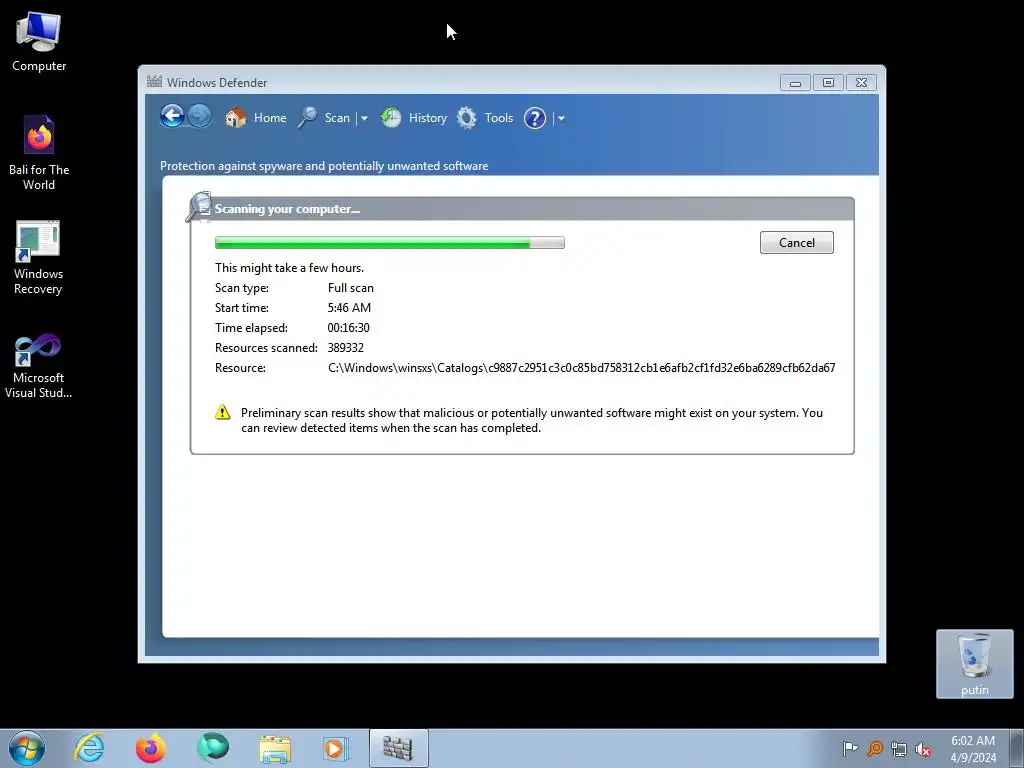The width and height of the screenshot is (1024, 768).
Task: Click the preliminary scan results warning text
Action: [532, 421]
